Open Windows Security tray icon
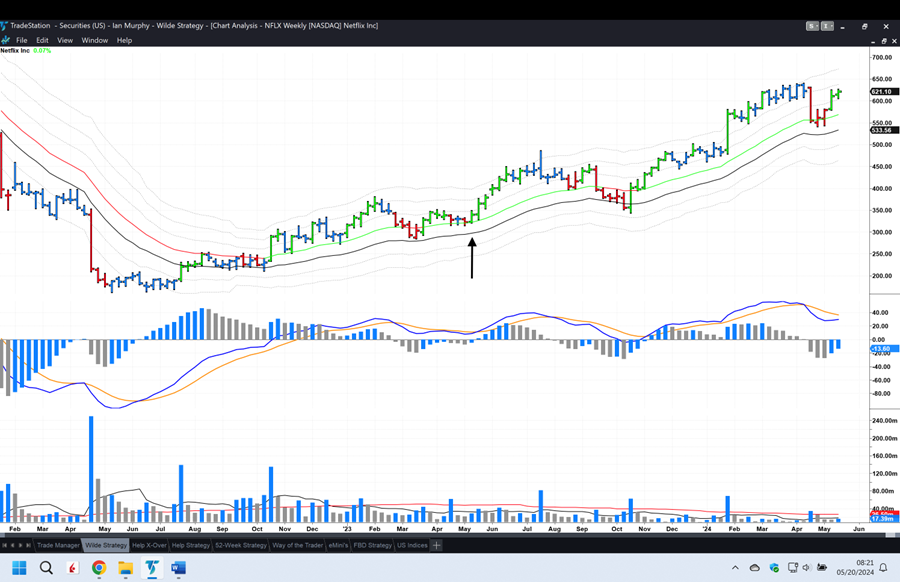 click(774, 568)
